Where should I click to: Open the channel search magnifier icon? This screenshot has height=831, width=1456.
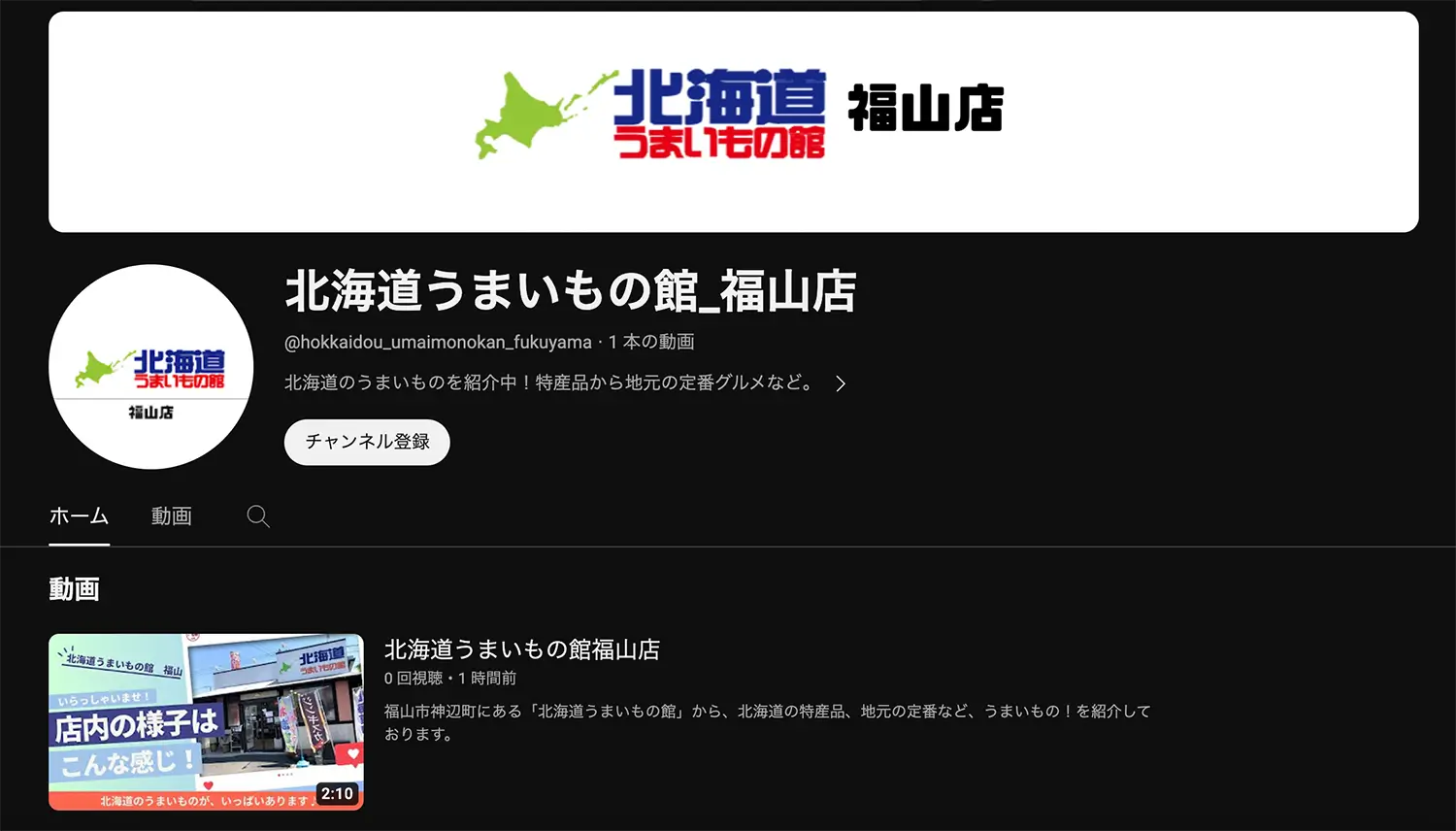258,516
